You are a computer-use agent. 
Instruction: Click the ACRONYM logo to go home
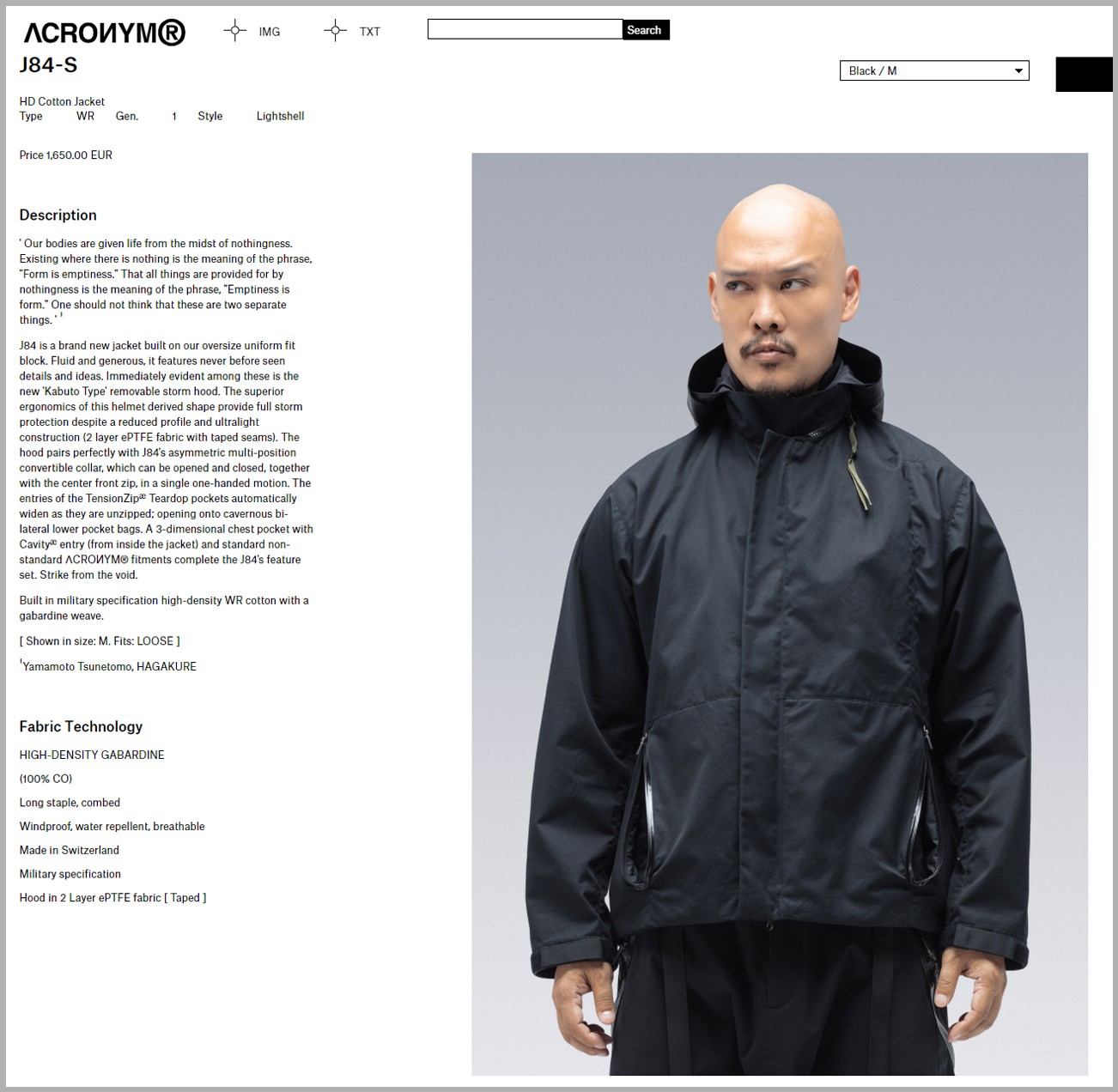104,33
